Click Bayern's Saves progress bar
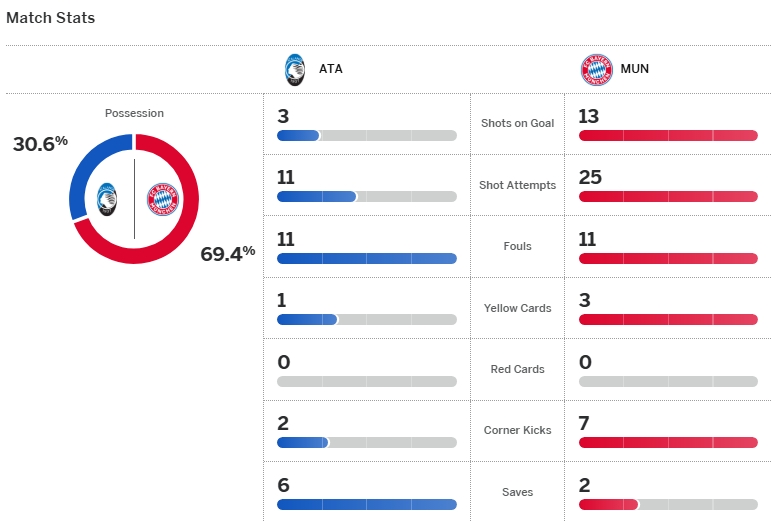Screen dimensions: 778x521 pyautogui.click(x=668, y=505)
